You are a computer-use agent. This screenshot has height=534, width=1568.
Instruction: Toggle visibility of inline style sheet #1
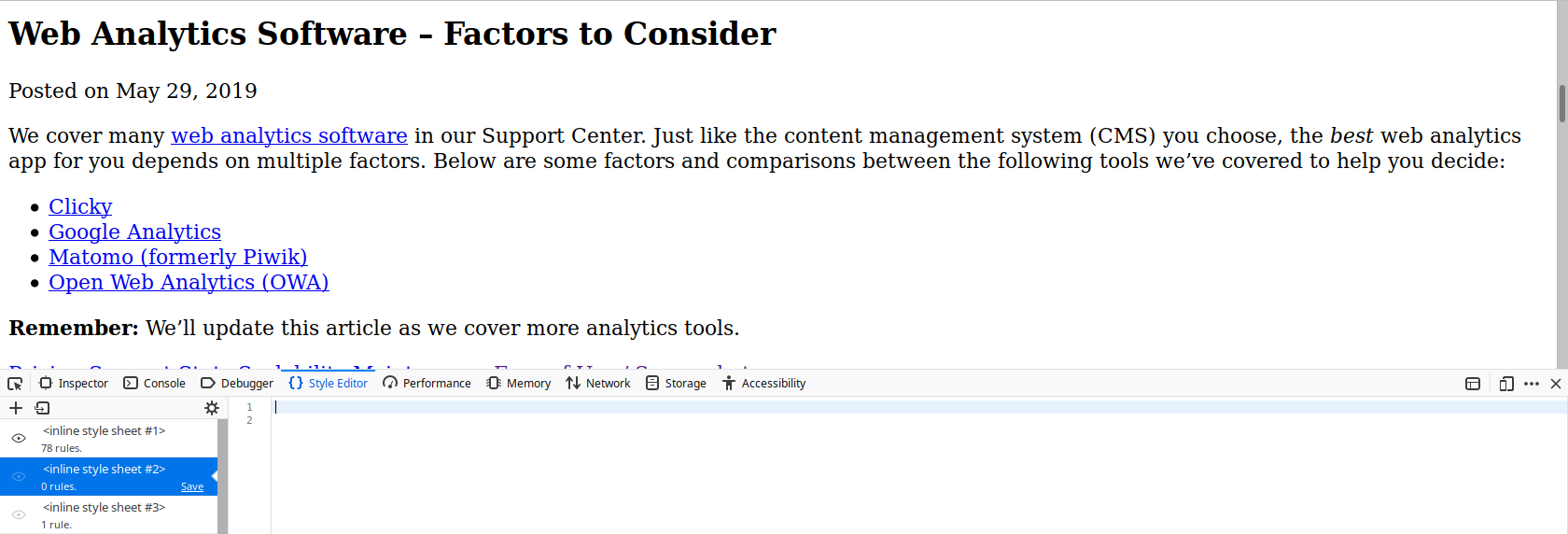[19, 438]
